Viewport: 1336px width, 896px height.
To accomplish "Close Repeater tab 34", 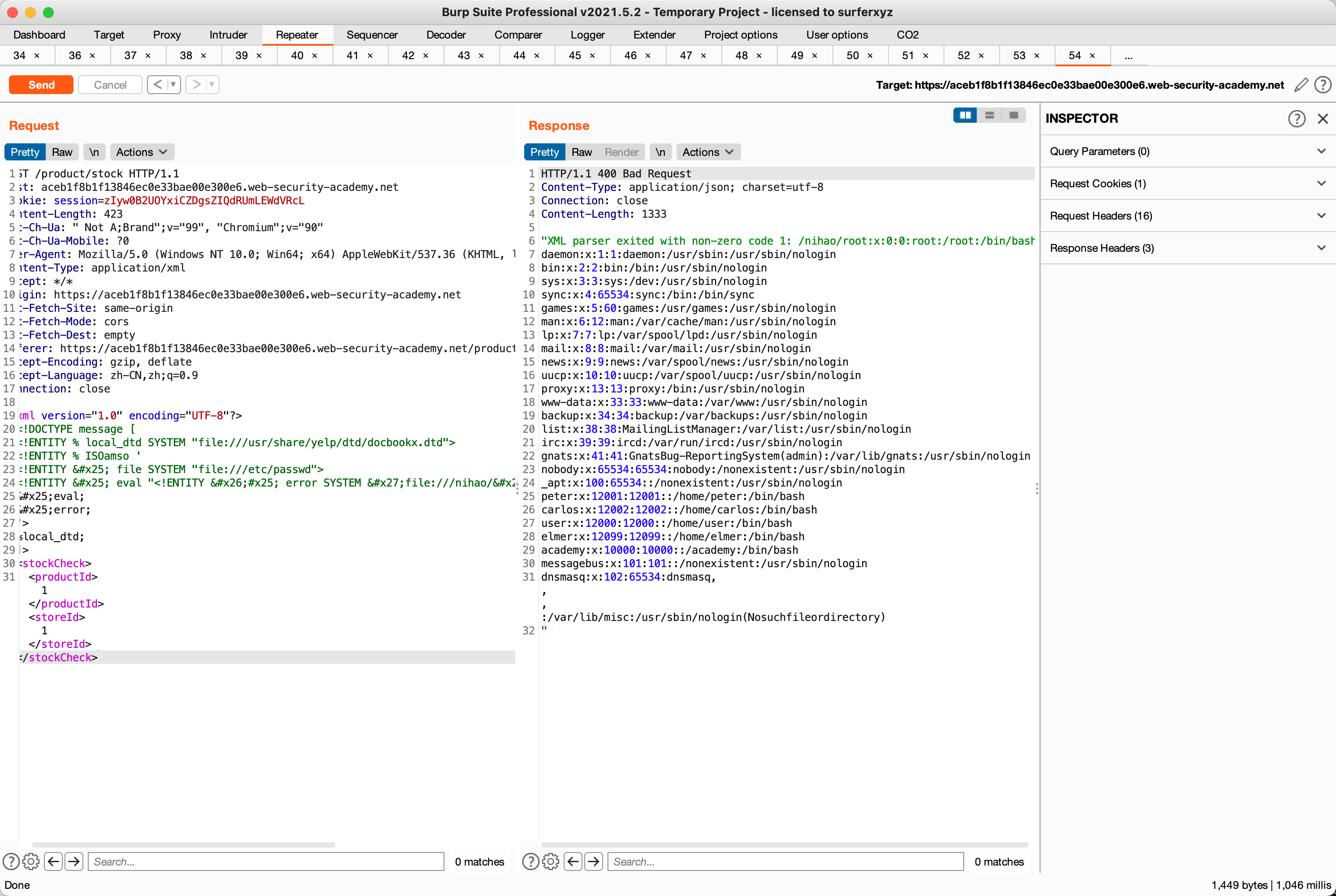I will coord(37,56).
